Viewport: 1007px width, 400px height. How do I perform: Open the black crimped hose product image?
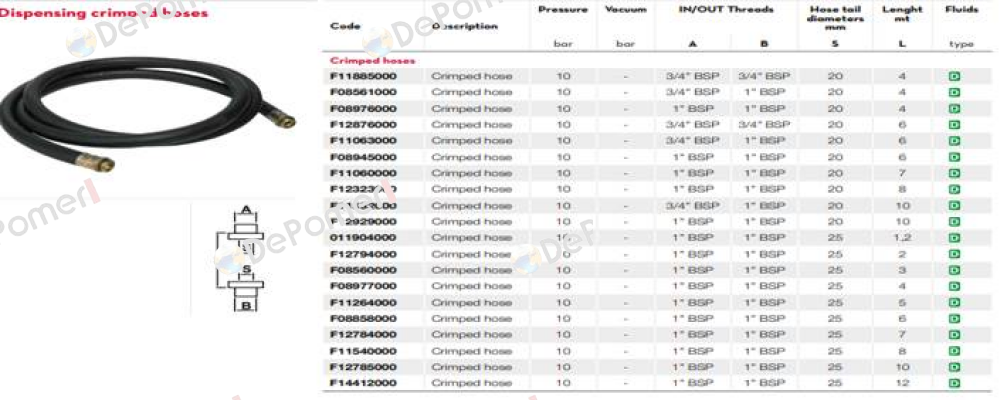tap(146, 114)
